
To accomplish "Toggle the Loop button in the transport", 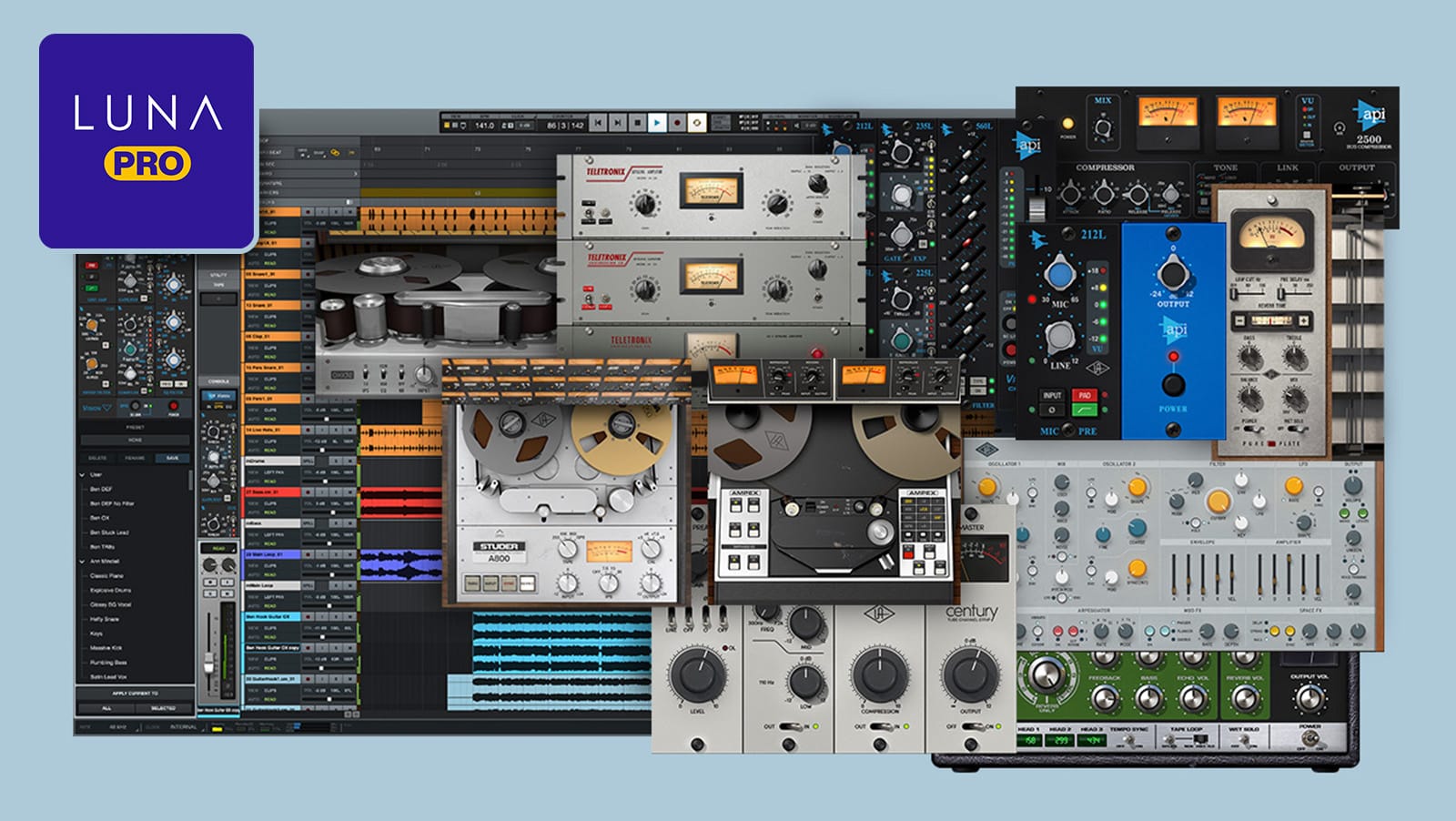I will pos(697,123).
